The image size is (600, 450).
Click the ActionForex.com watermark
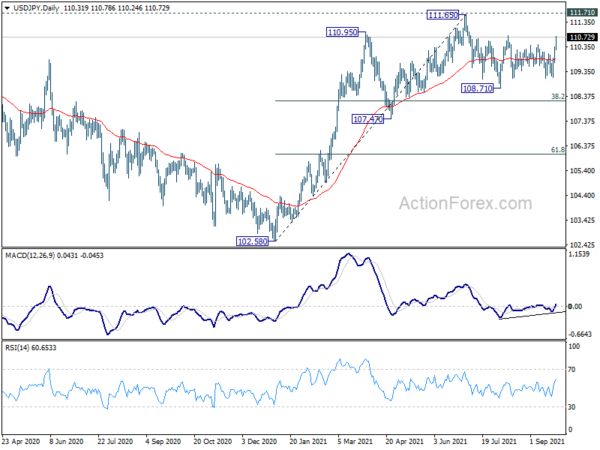click(465, 203)
